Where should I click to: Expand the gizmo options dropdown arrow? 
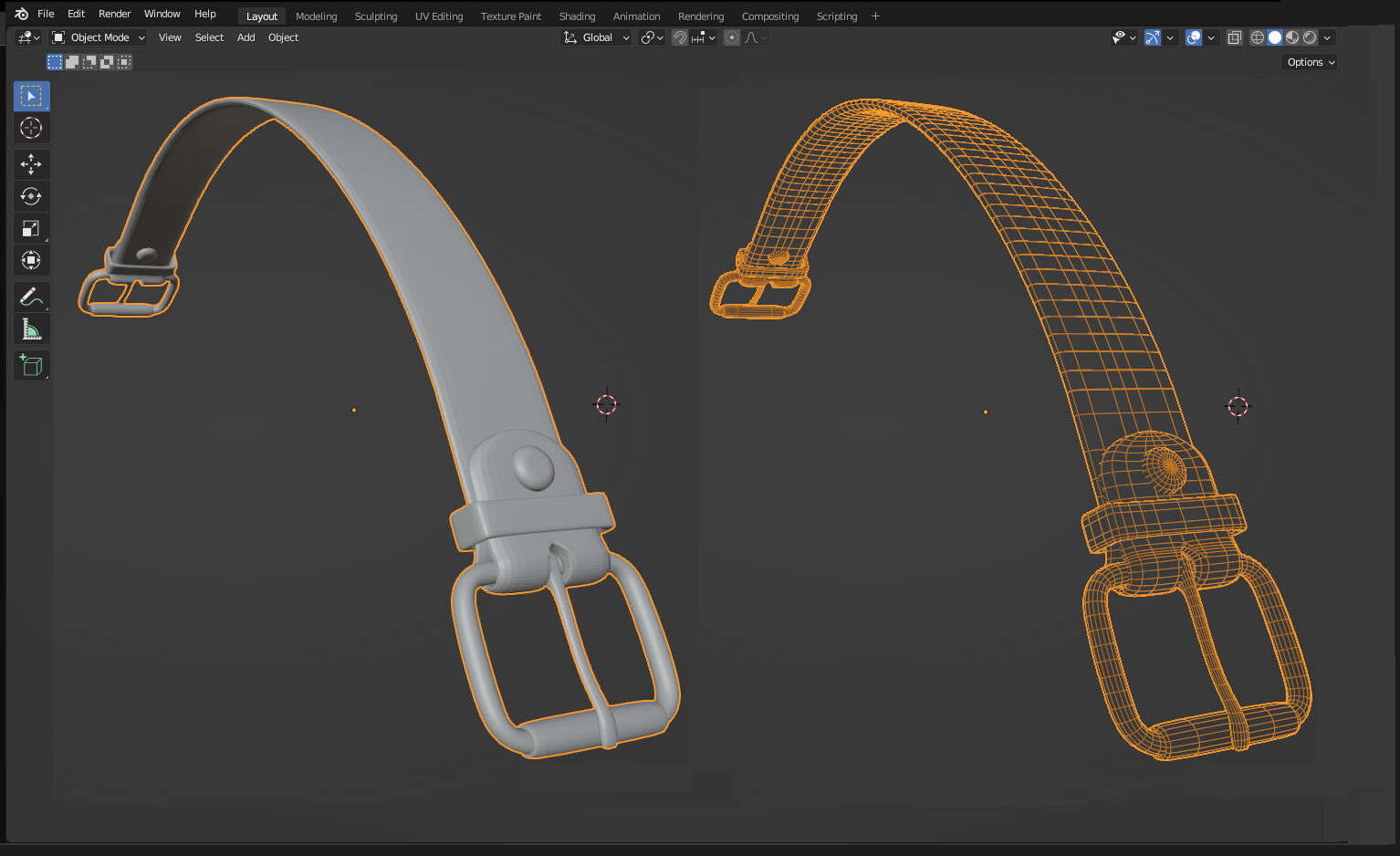(1170, 37)
